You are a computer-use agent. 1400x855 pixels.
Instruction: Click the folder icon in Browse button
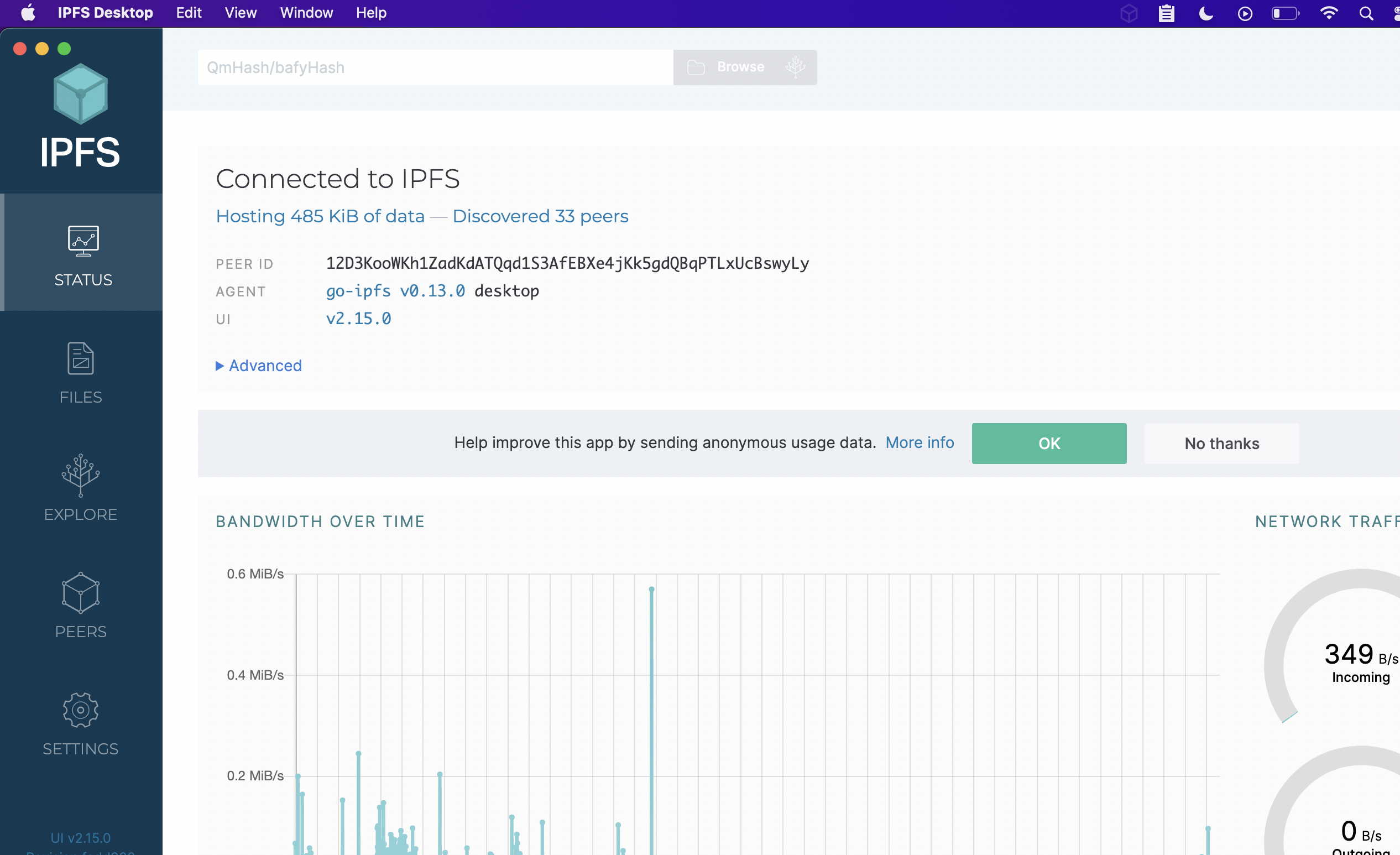coord(696,67)
